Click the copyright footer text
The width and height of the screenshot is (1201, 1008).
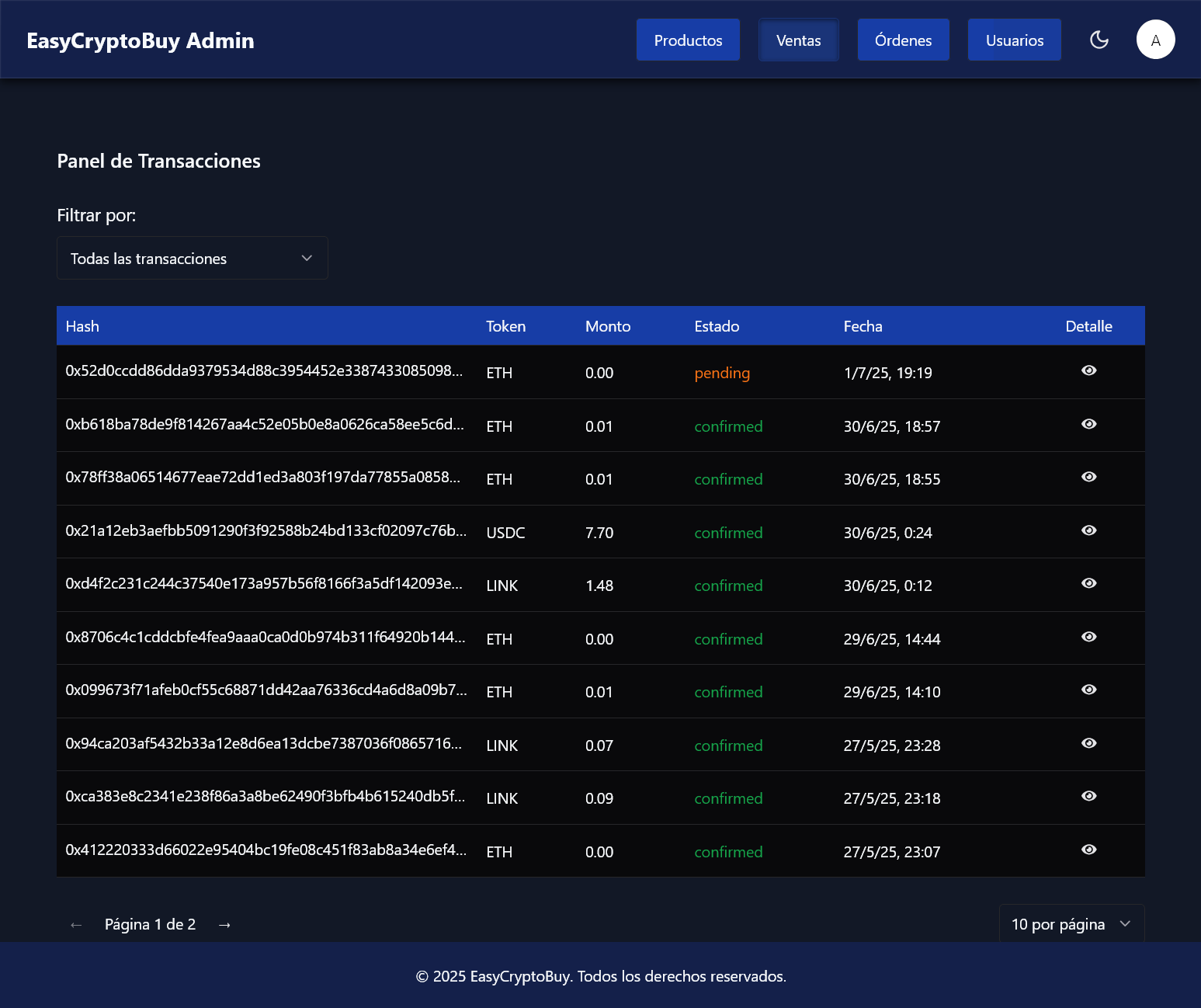click(x=601, y=976)
